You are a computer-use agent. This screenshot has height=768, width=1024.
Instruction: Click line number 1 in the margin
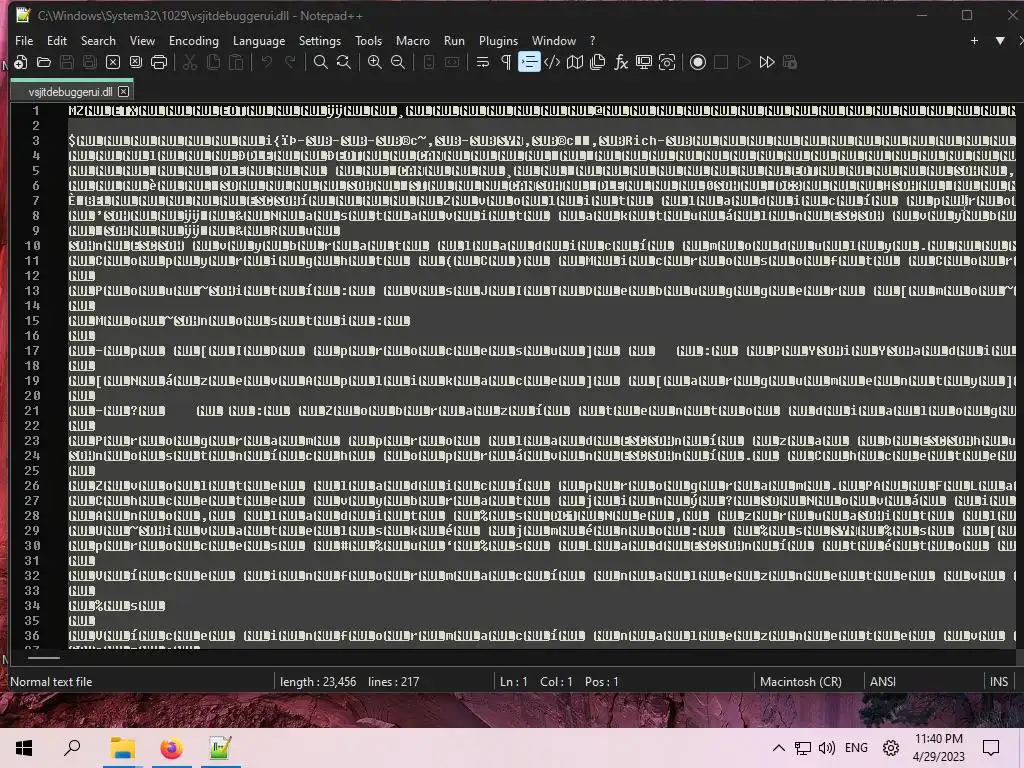click(36, 110)
